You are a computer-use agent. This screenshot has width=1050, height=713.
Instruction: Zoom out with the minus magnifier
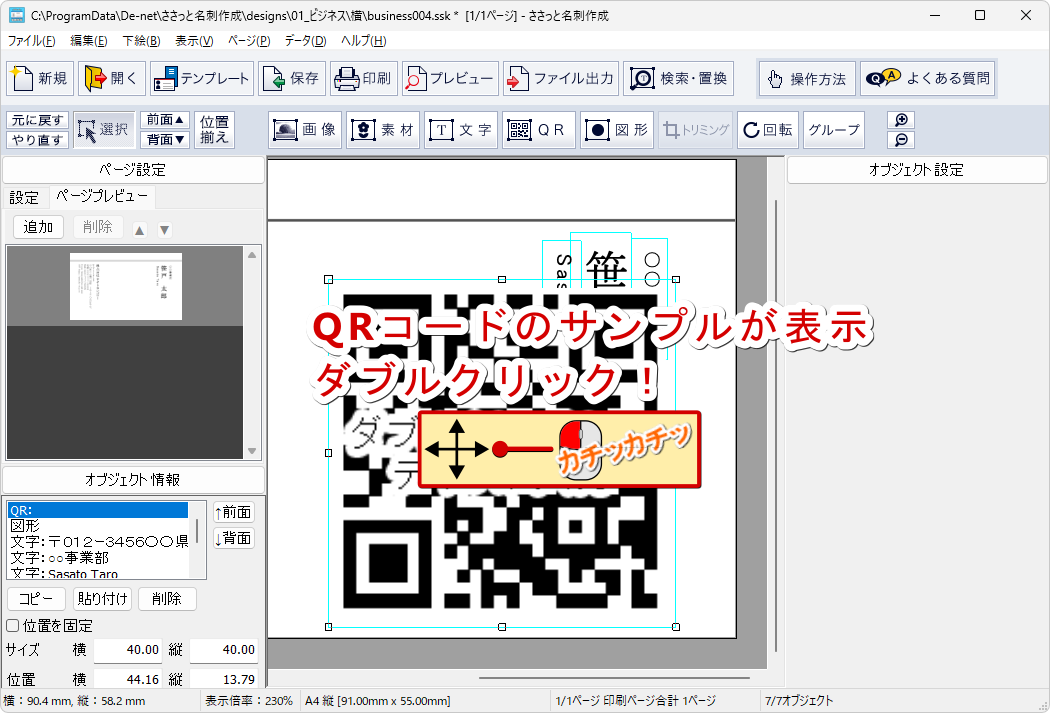(x=901, y=140)
